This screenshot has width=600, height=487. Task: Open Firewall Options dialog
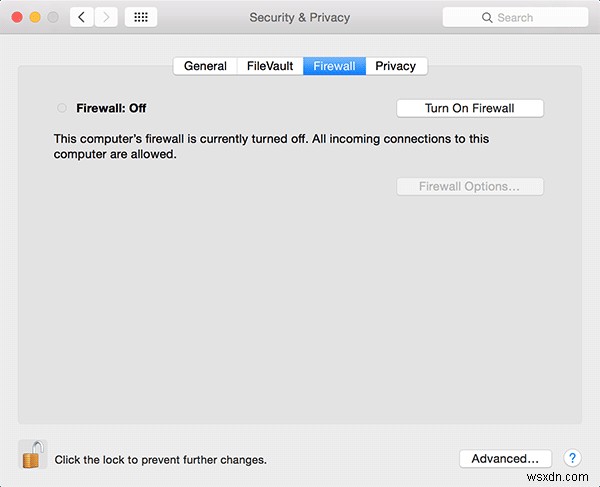[x=470, y=187]
